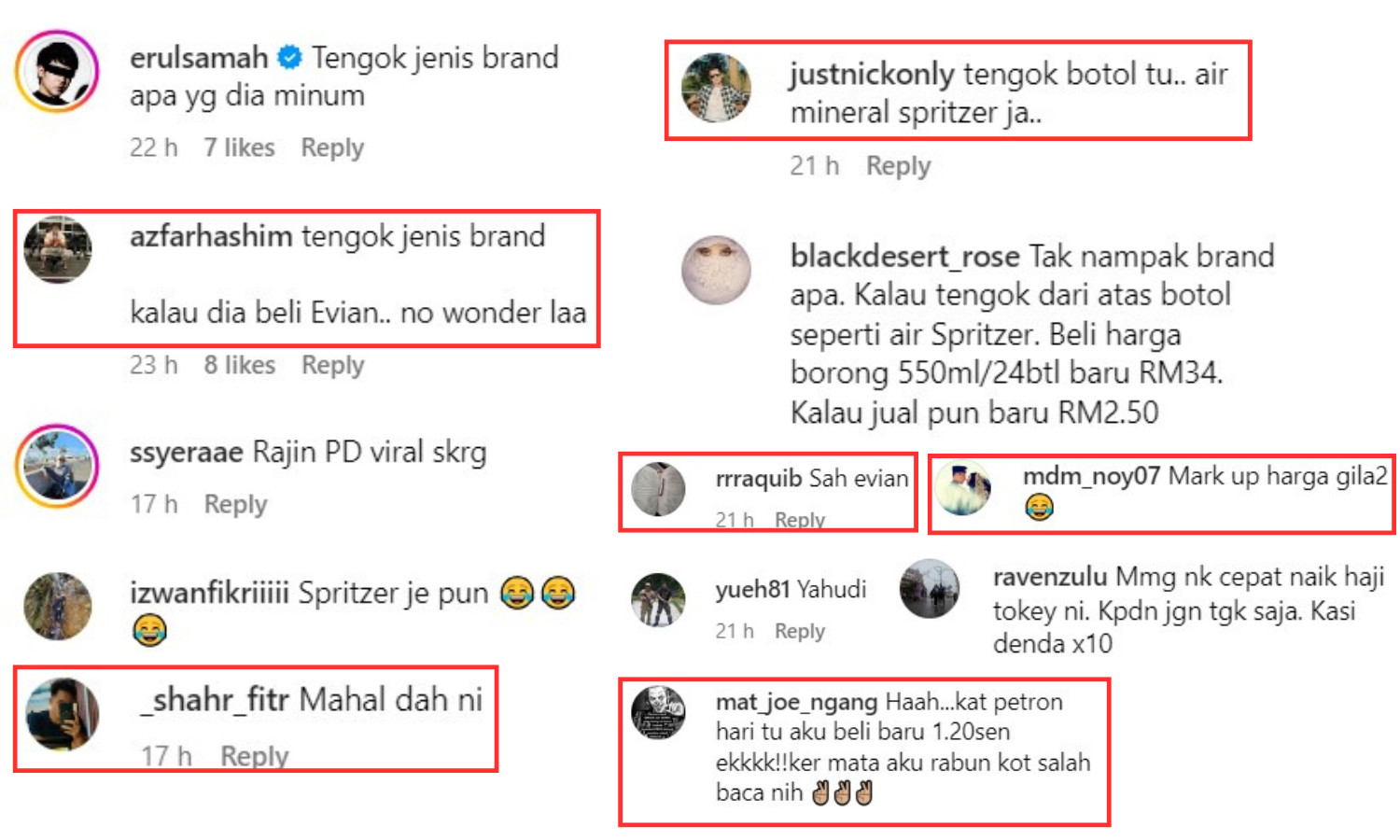View the 7 likes on erulsamah's comment
Image resolution: width=1400 pixels, height=840 pixels.
tap(239, 147)
